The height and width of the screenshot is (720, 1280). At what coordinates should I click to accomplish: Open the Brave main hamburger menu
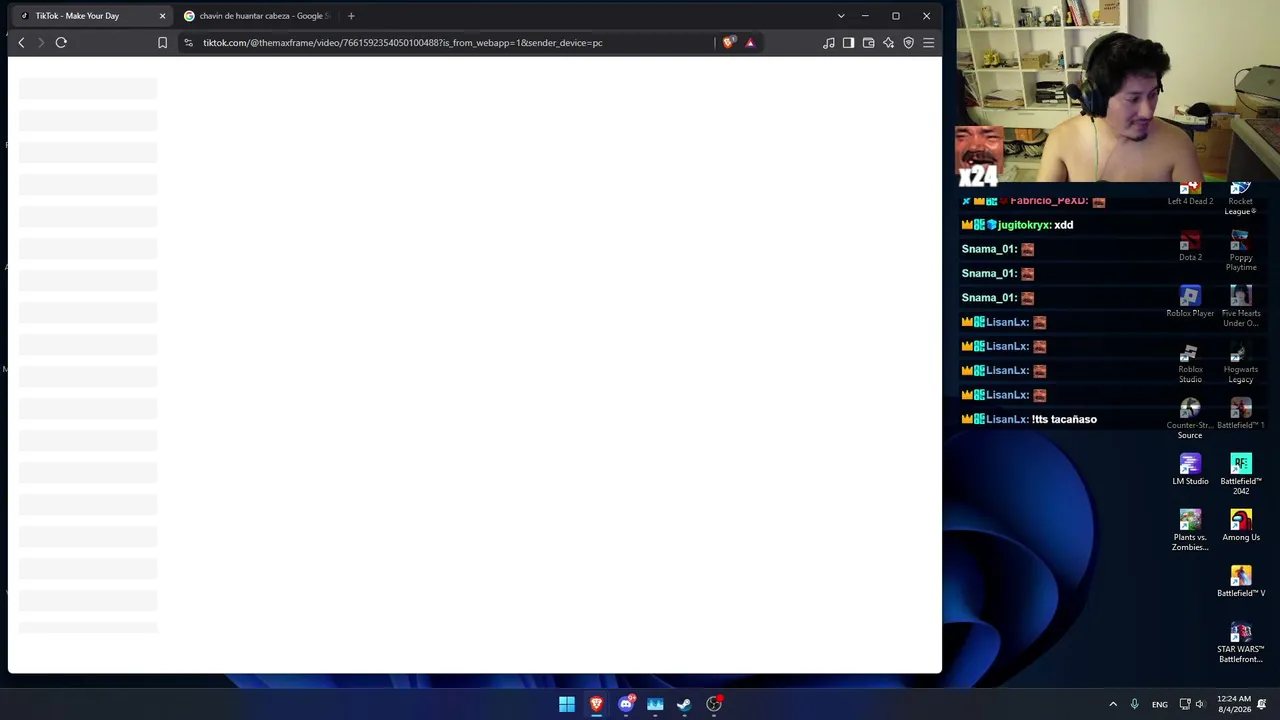pos(928,43)
